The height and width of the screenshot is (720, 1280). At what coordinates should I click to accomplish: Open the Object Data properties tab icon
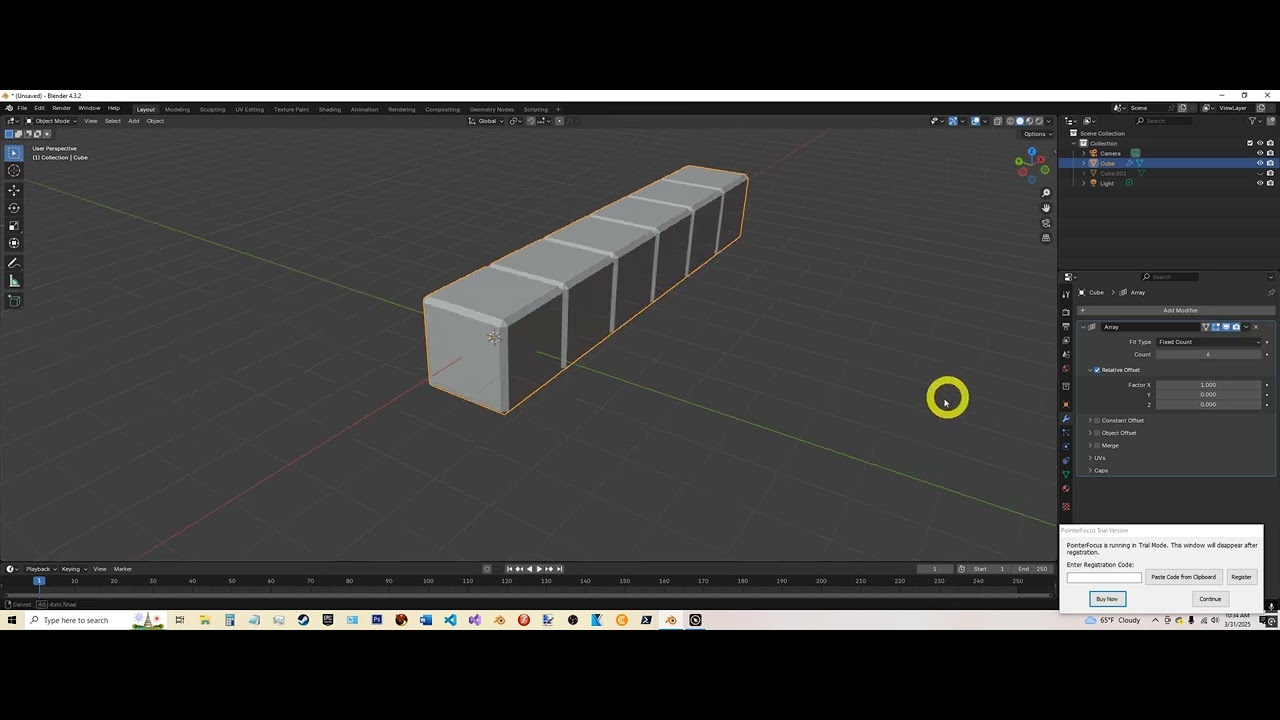pyautogui.click(x=1066, y=475)
